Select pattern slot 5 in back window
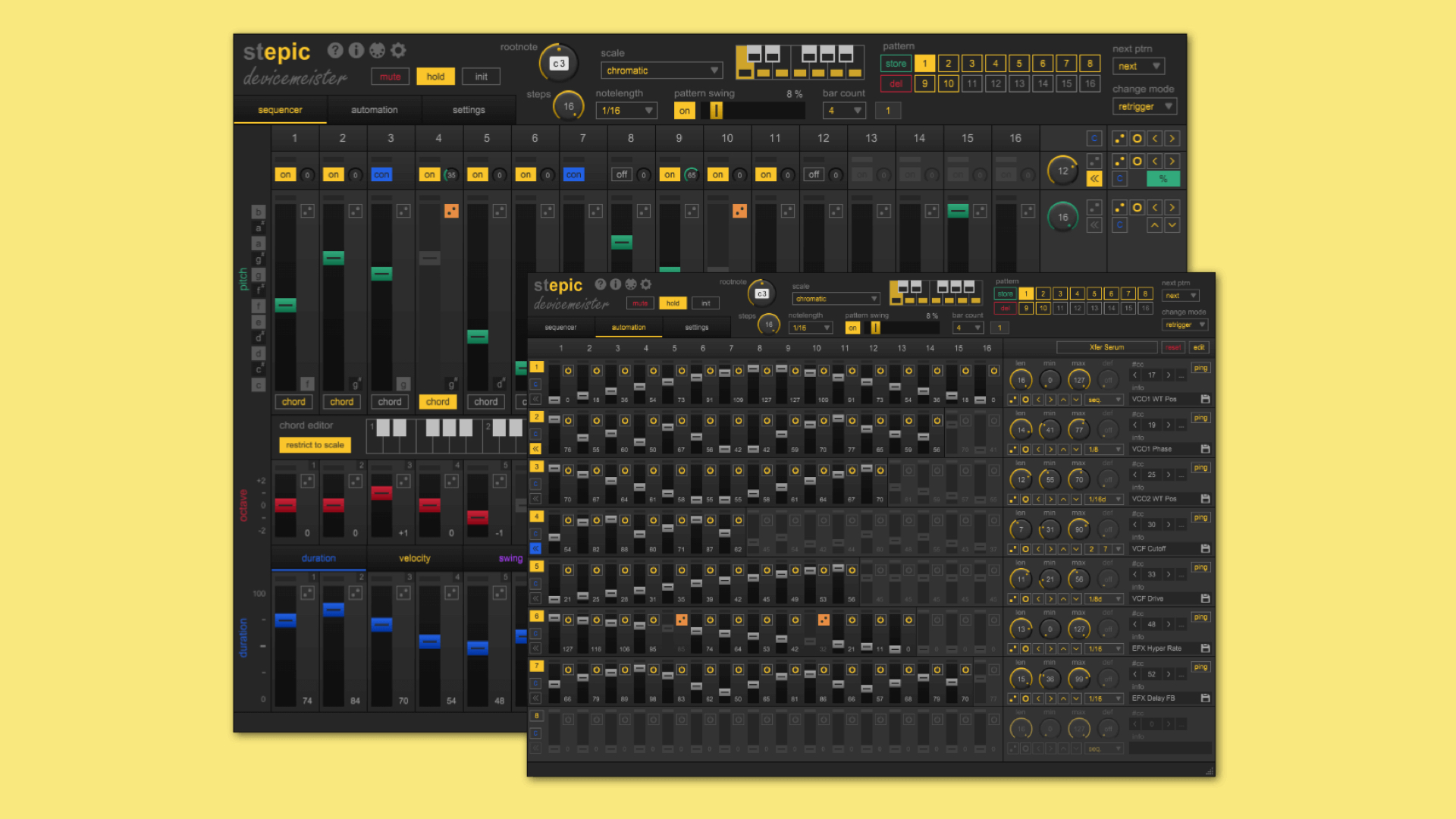1456x819 pixels. (1019, 64)
